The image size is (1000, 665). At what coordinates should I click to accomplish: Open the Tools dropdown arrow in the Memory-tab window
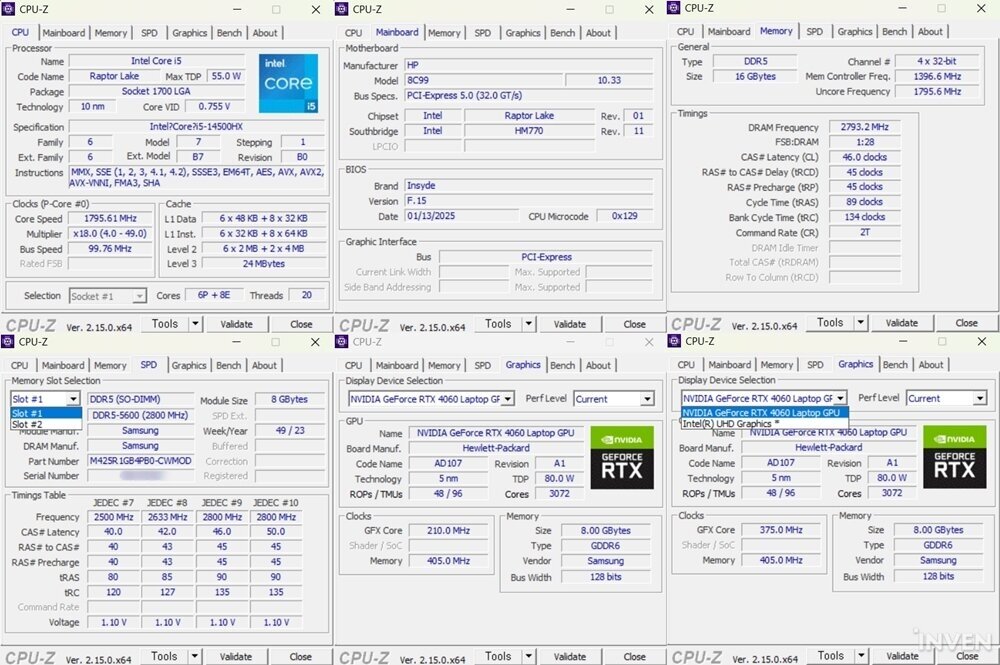point(861,323)
